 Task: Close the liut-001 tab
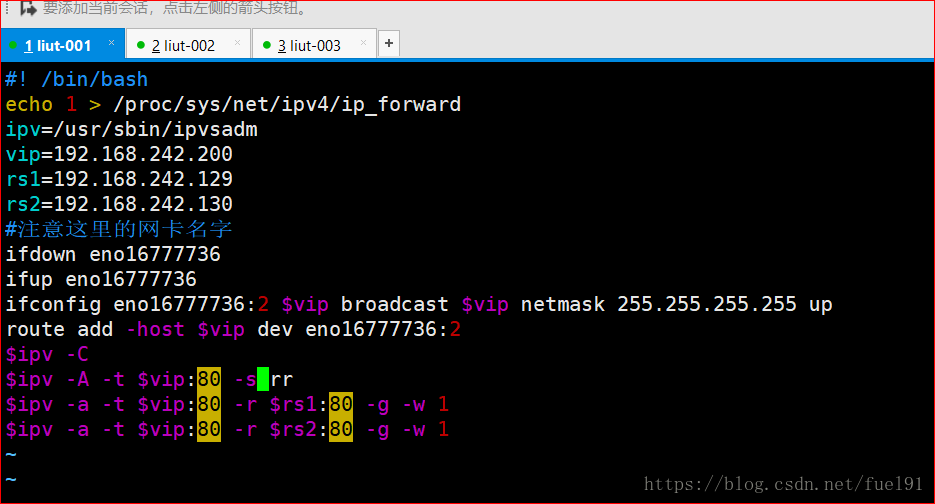pyautogui.click(x=111, y=42)
